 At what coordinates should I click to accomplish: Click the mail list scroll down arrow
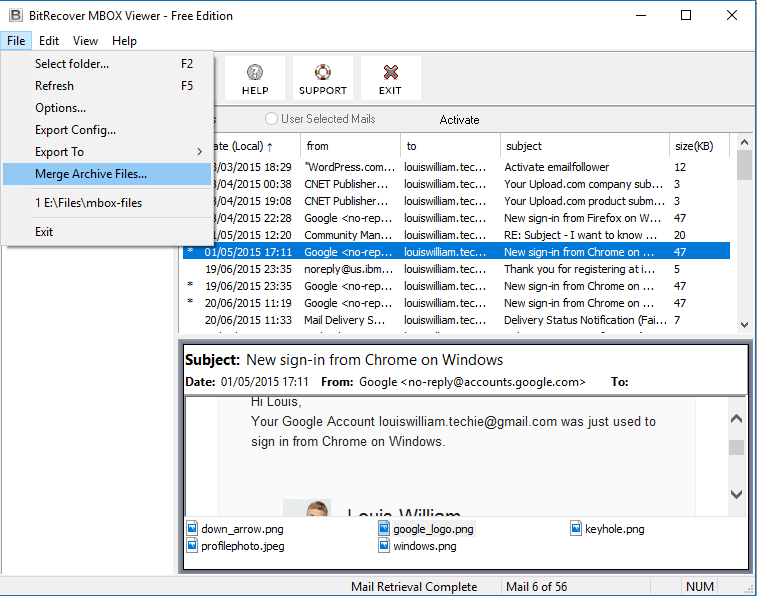[744, 325]
